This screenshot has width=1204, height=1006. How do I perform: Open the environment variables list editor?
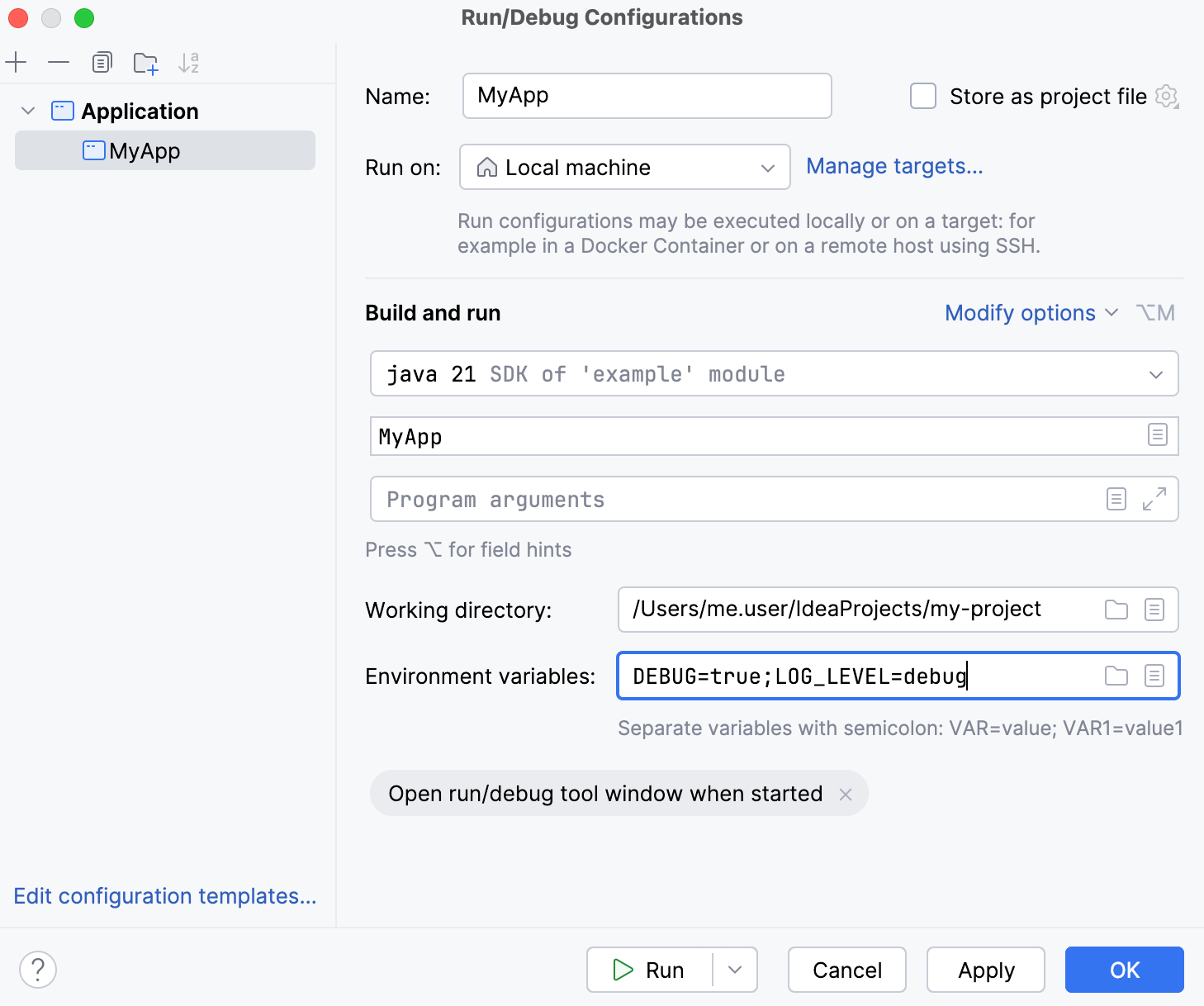tap(1154, 676)
